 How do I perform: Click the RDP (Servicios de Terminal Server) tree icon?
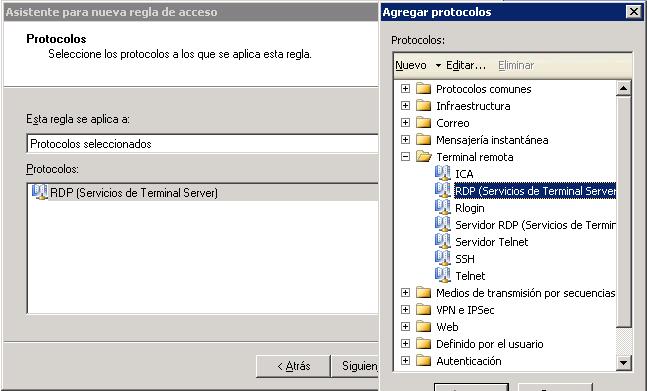[442, 191]
